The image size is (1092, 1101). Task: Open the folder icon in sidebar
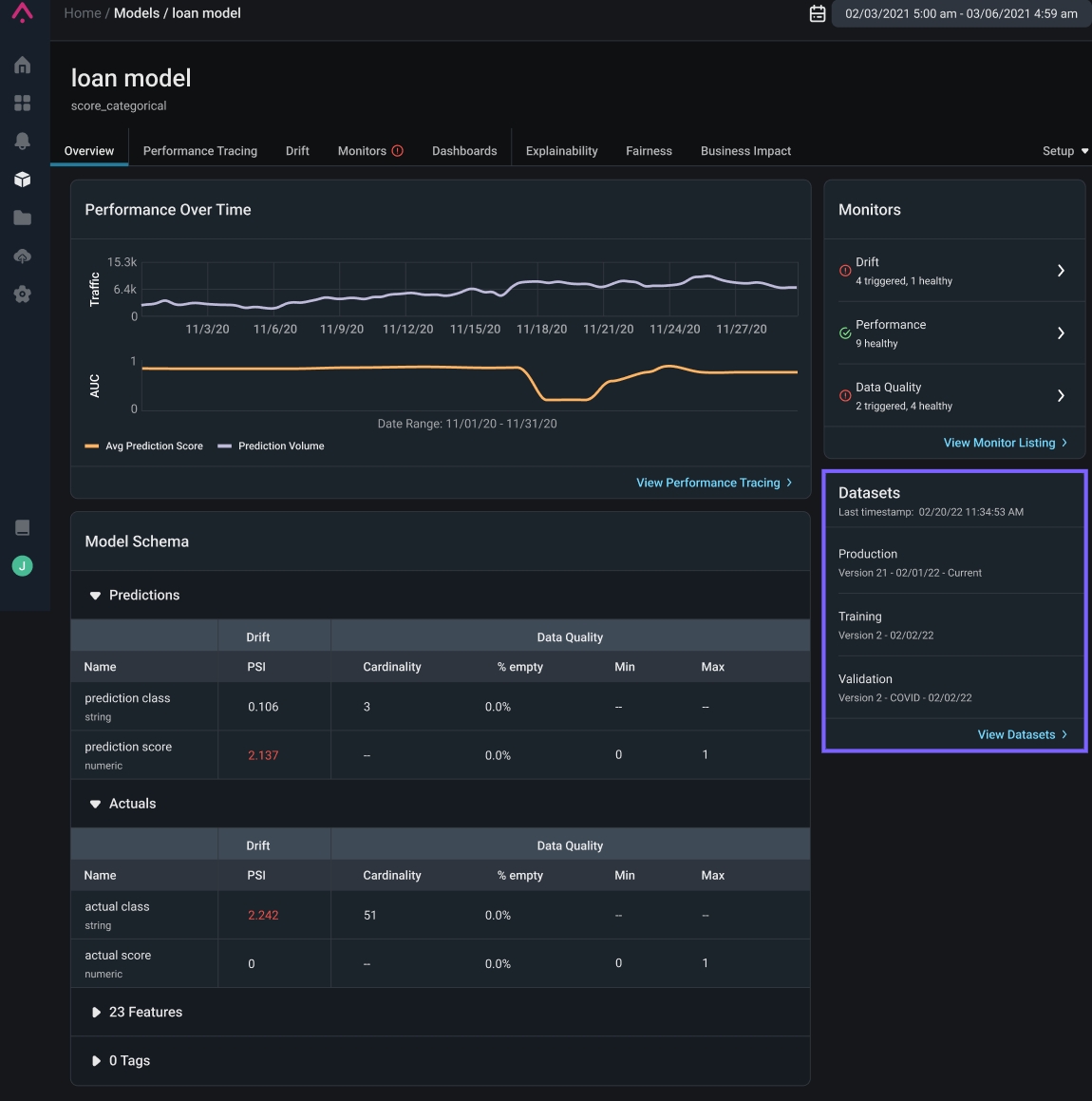point(23,218)
